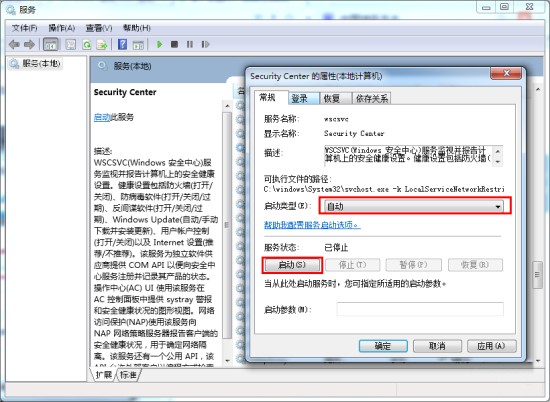The width and height of the screenshot is (550, 402).
Task: Maximize the 服务 window
Action: coord(504,7)
